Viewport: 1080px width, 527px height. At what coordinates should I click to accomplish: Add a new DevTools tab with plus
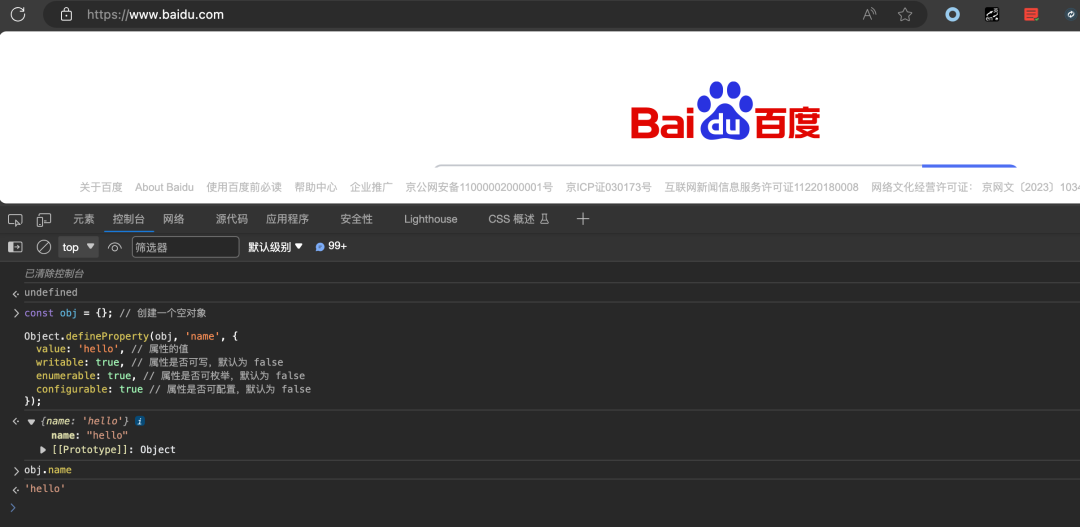click(583, 219)
